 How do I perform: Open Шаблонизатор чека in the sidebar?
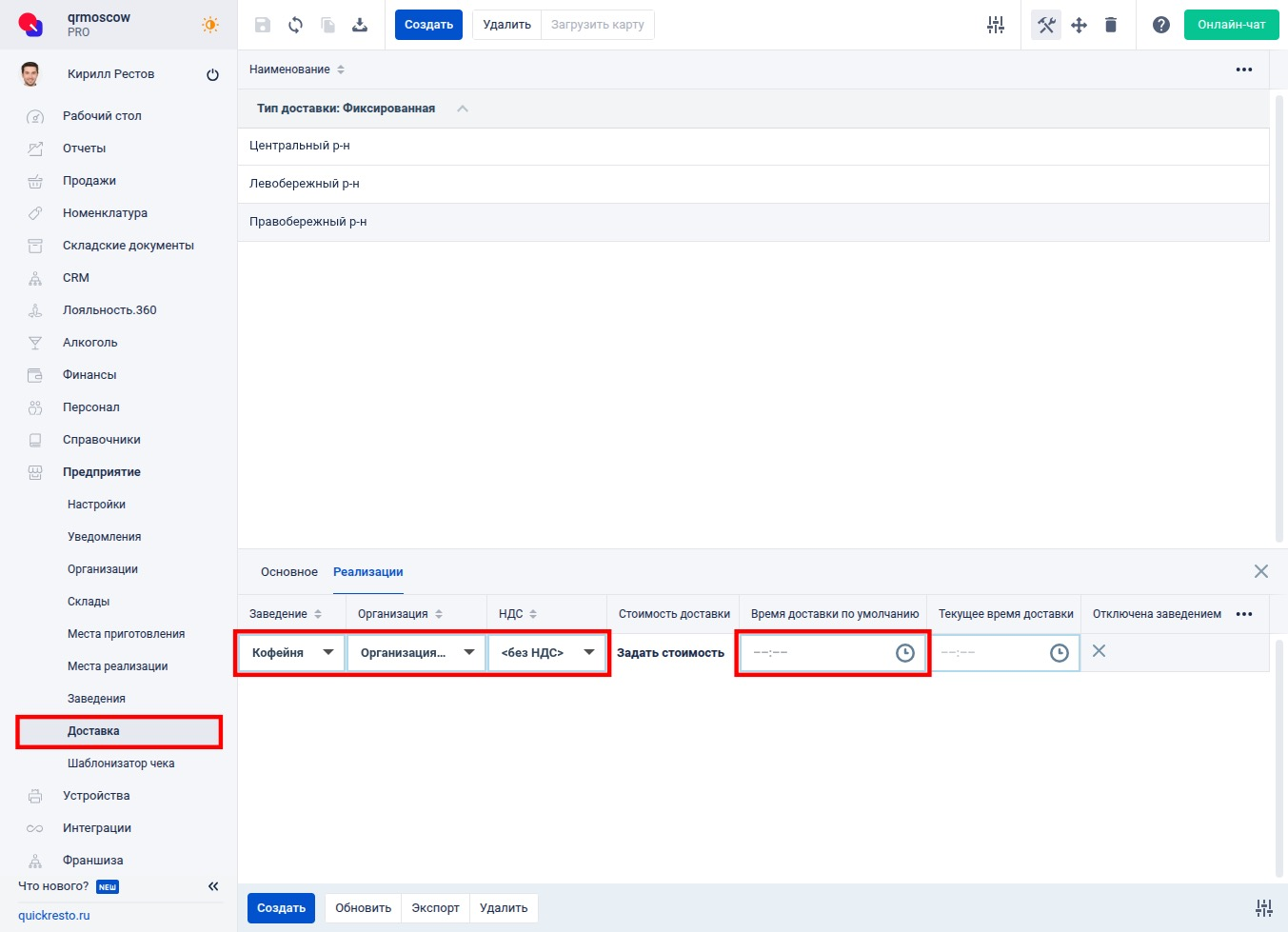(x=121, y=763)
